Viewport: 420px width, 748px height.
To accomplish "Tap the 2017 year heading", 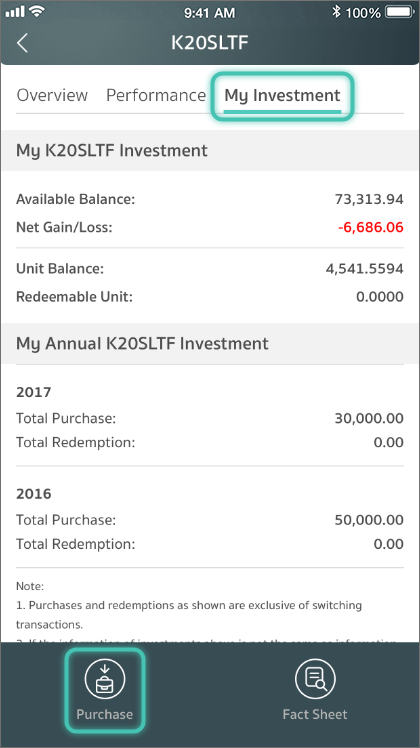I will pos(33,392).
